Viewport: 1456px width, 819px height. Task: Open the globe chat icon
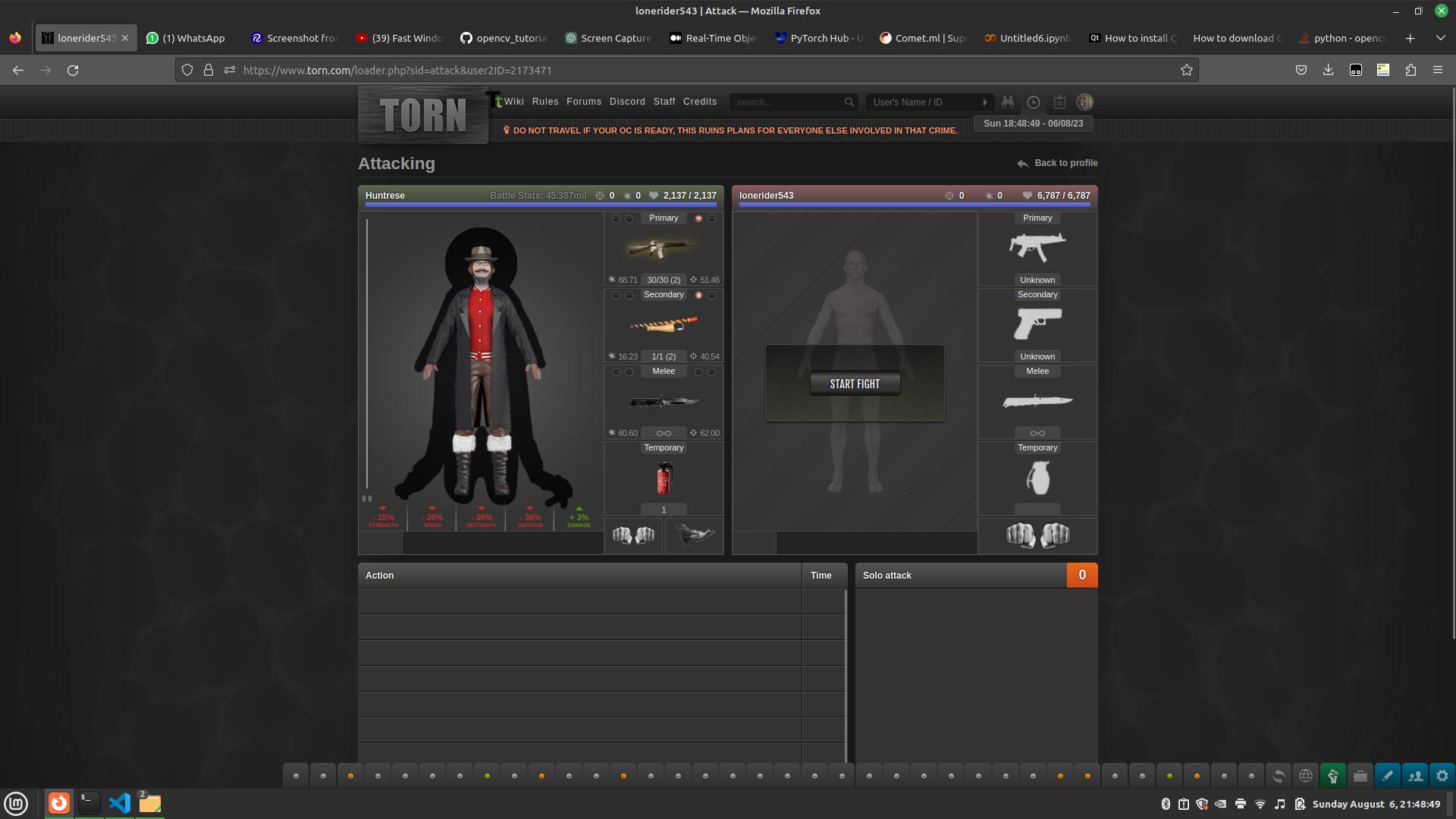click(1306, 776)
